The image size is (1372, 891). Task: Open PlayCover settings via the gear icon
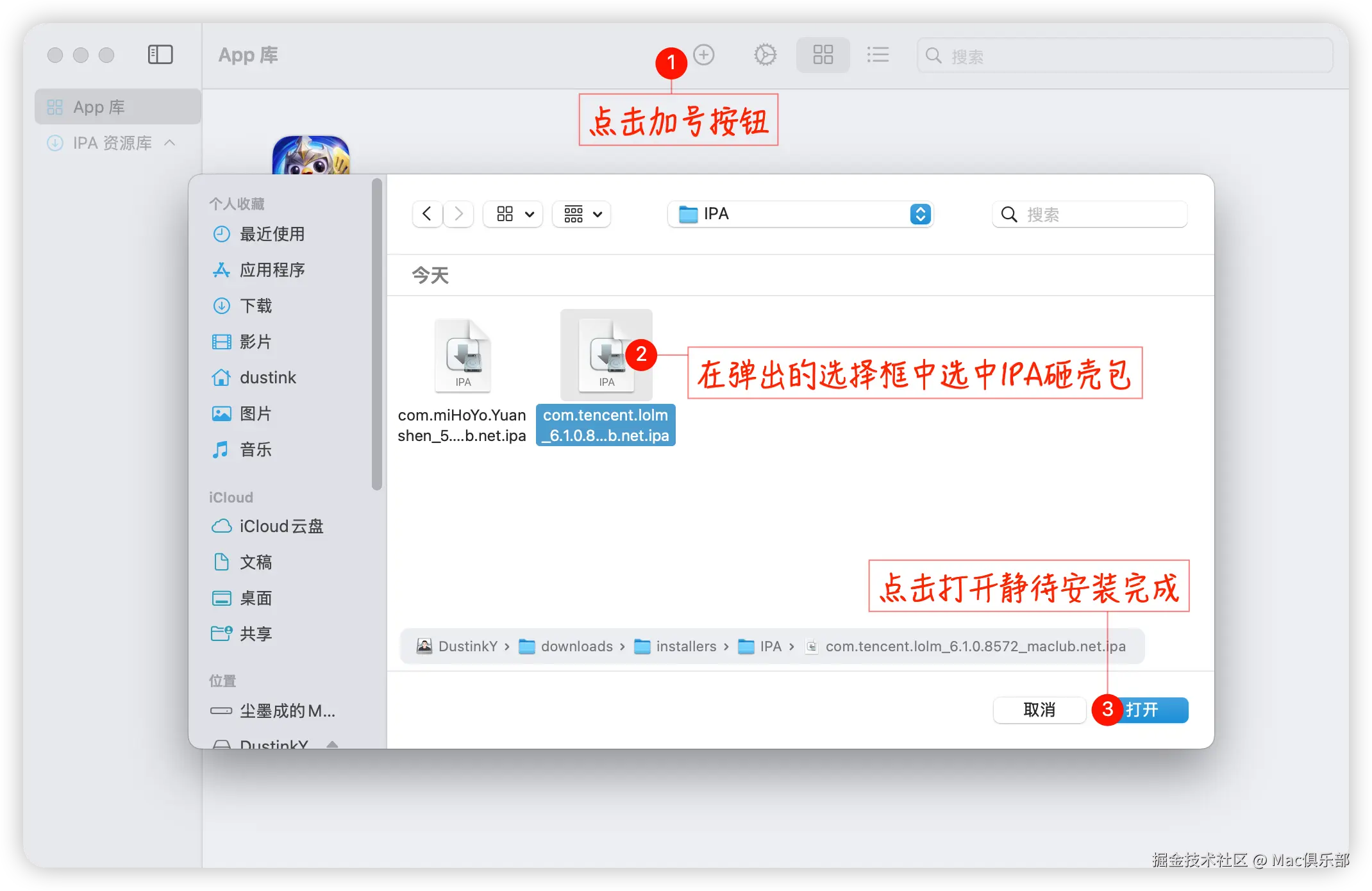click(x=765, y=55)
